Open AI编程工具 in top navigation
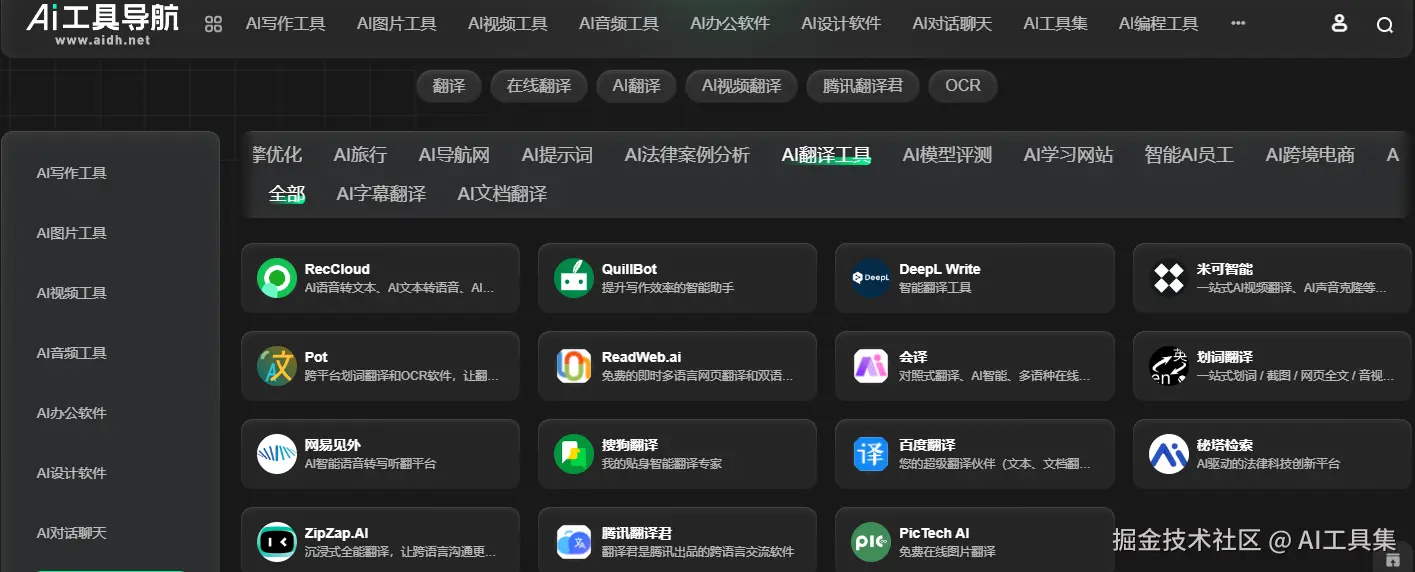Viewport: 1415px width, 572px height. (1158, 24)
